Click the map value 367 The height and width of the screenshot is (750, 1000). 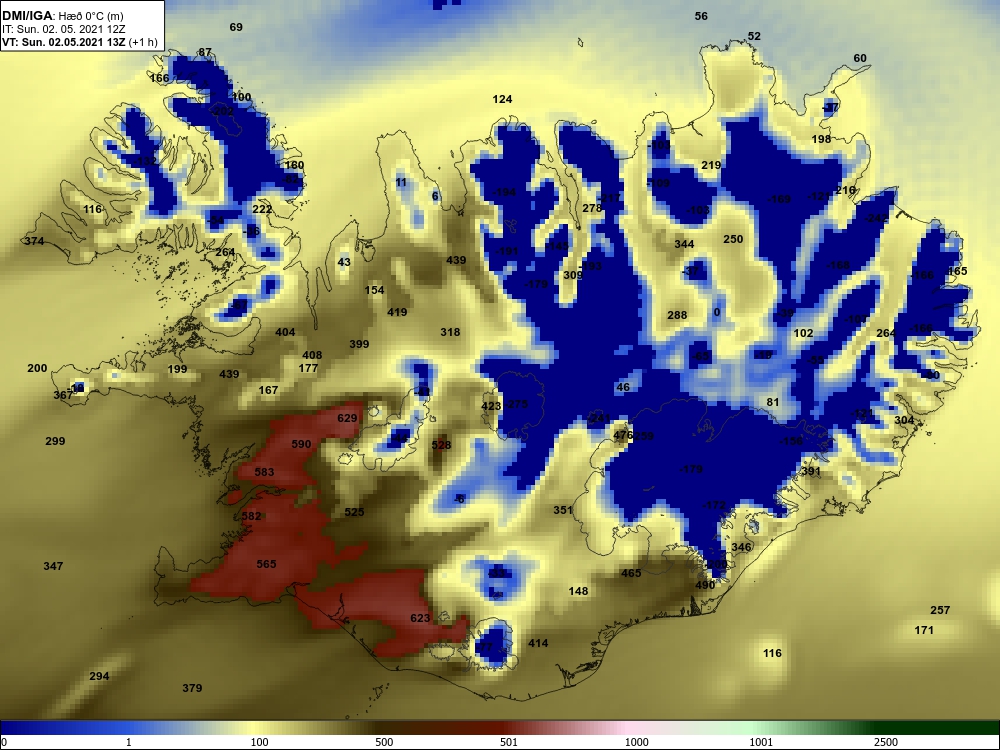pyautogui.click(x=63, y=395)
